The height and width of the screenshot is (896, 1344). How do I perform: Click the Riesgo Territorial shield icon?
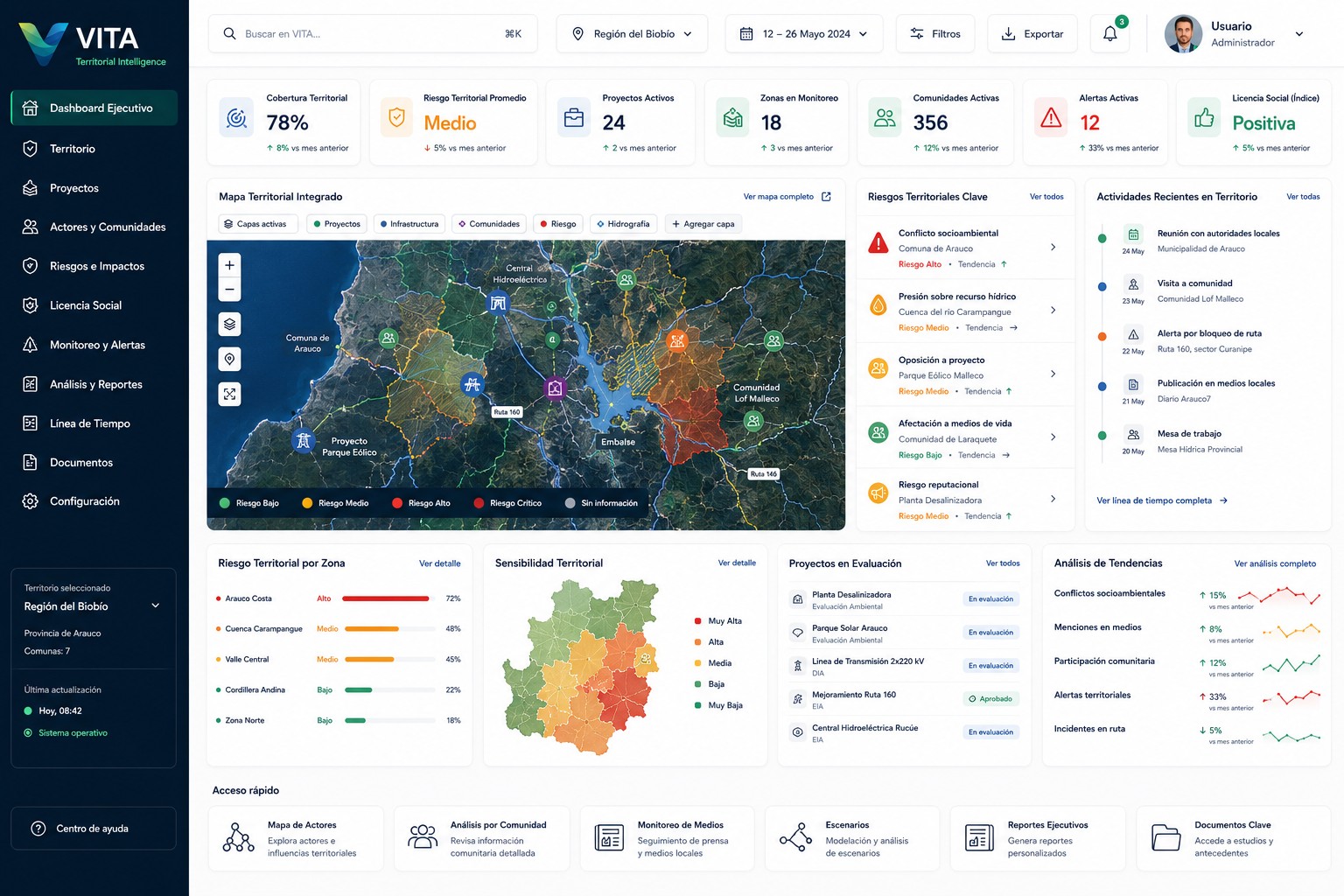point(397,117)
